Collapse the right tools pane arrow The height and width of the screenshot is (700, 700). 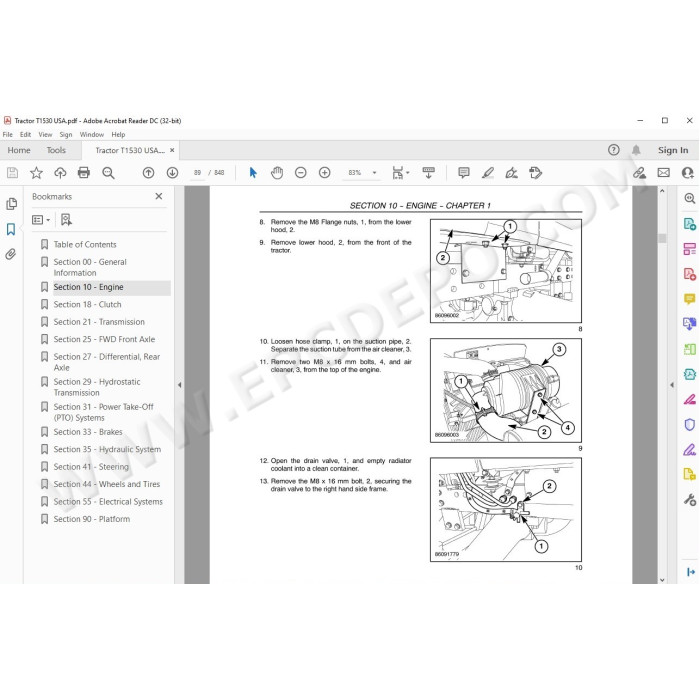[x=672, y=385]
